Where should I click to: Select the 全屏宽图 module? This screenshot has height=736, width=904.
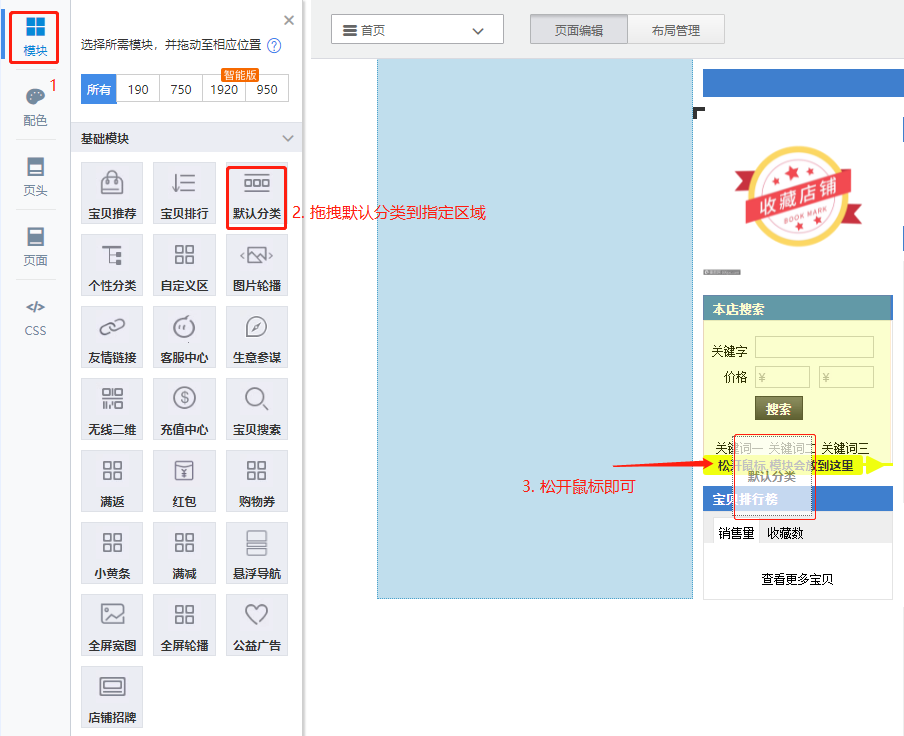point(112,625)
